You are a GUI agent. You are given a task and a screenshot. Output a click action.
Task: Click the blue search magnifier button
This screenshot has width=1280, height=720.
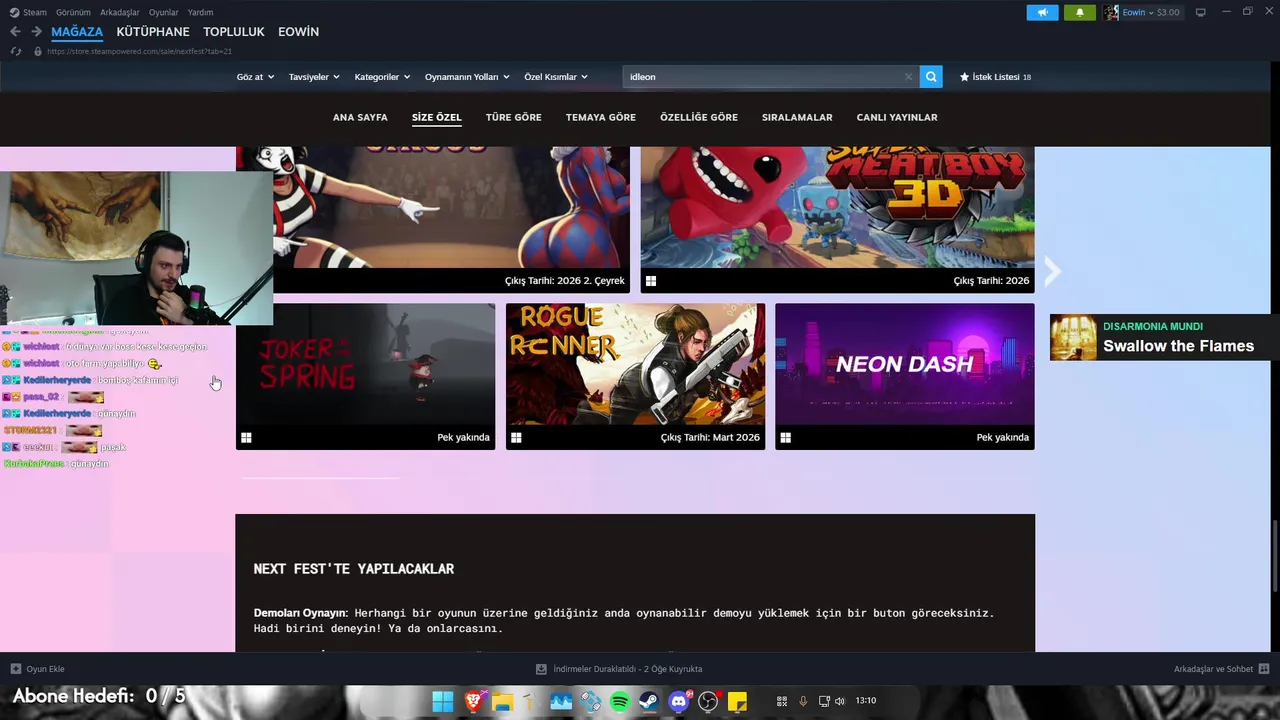(931, 76)
